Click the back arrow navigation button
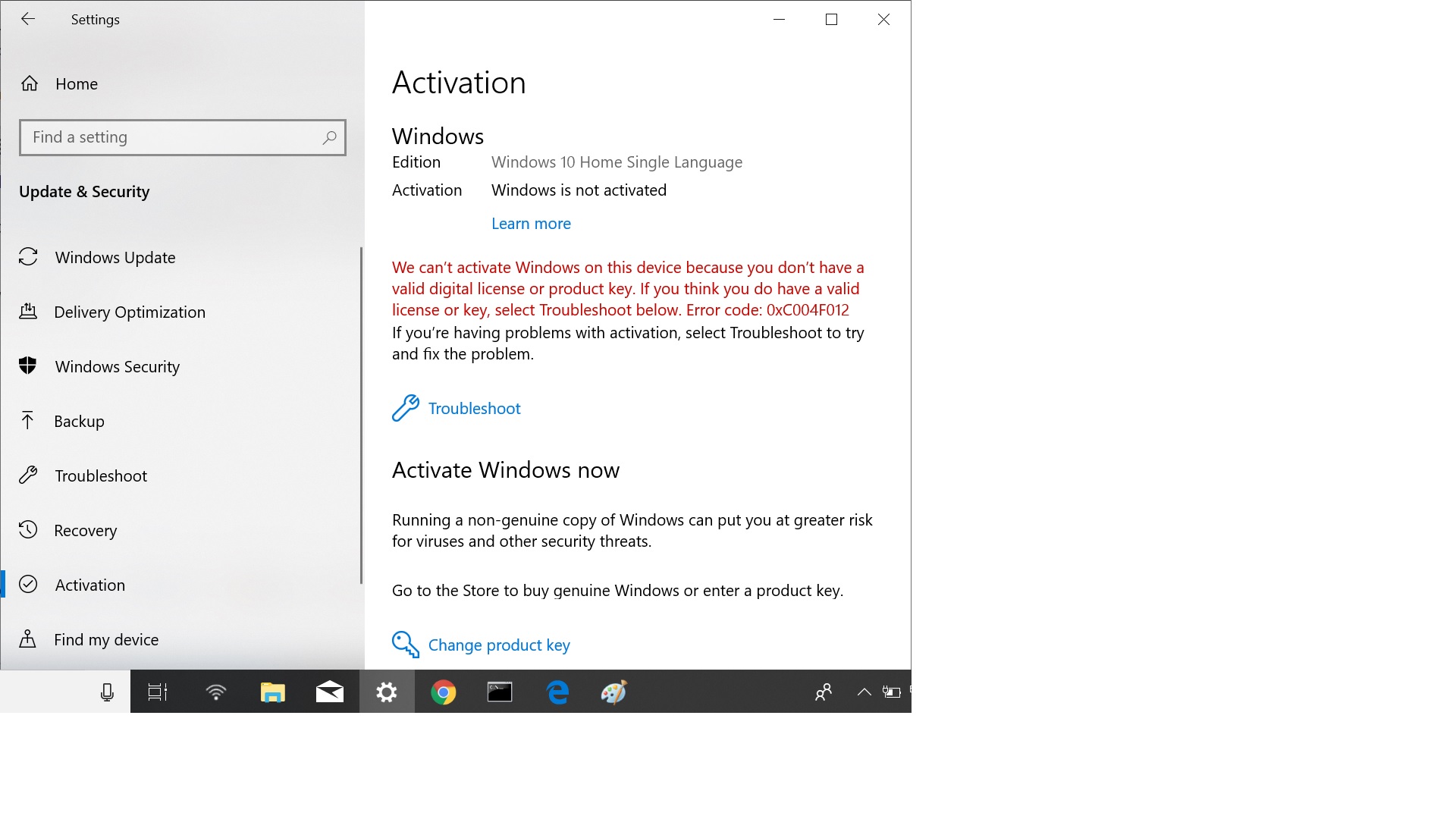 (26, 18)
